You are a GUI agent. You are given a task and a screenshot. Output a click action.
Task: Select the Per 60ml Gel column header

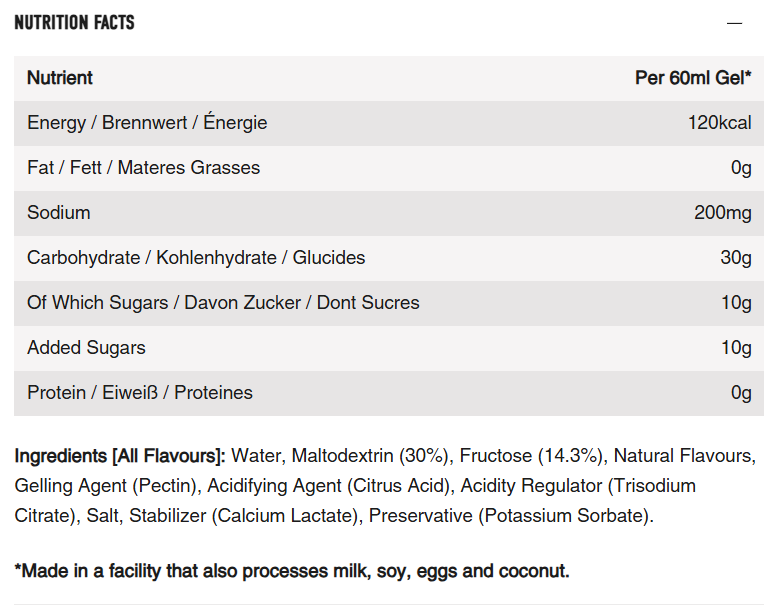coord(693,78)
